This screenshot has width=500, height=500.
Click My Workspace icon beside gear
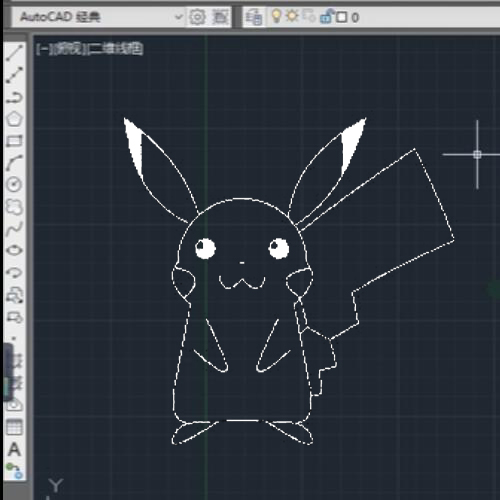[220, 17]
